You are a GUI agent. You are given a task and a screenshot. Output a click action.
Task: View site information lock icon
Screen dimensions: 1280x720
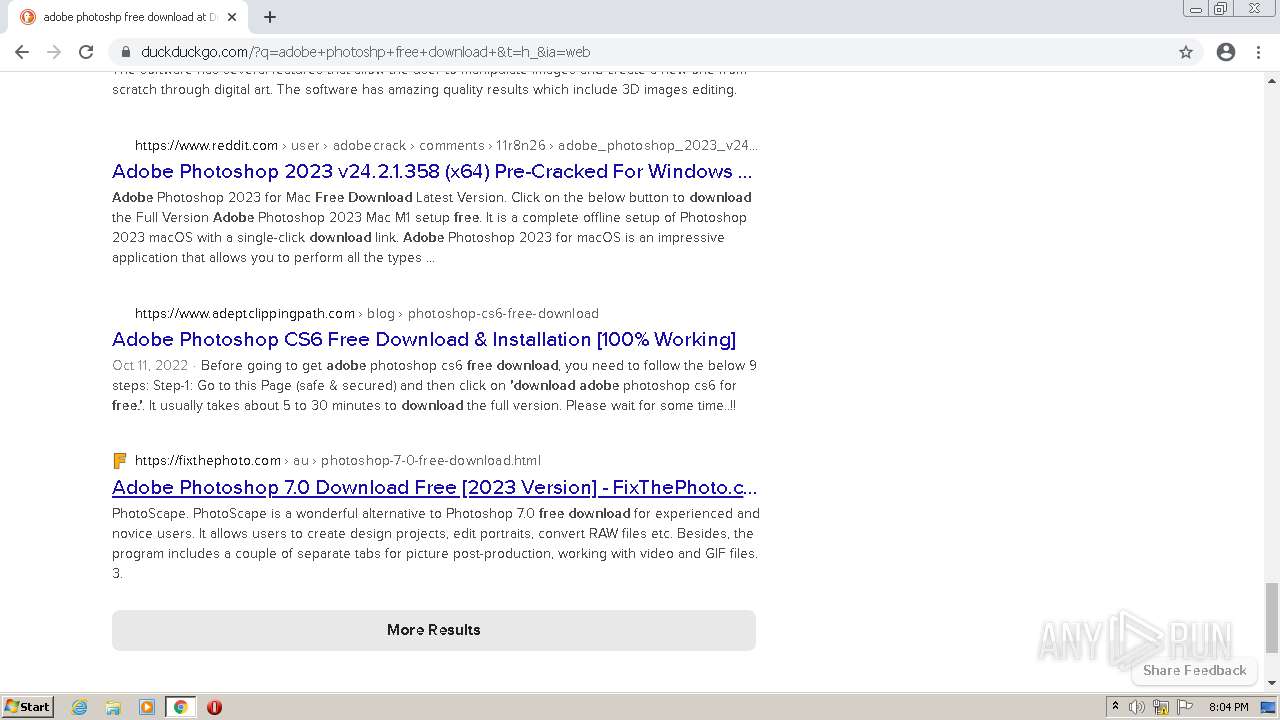[x=126, y=52]
